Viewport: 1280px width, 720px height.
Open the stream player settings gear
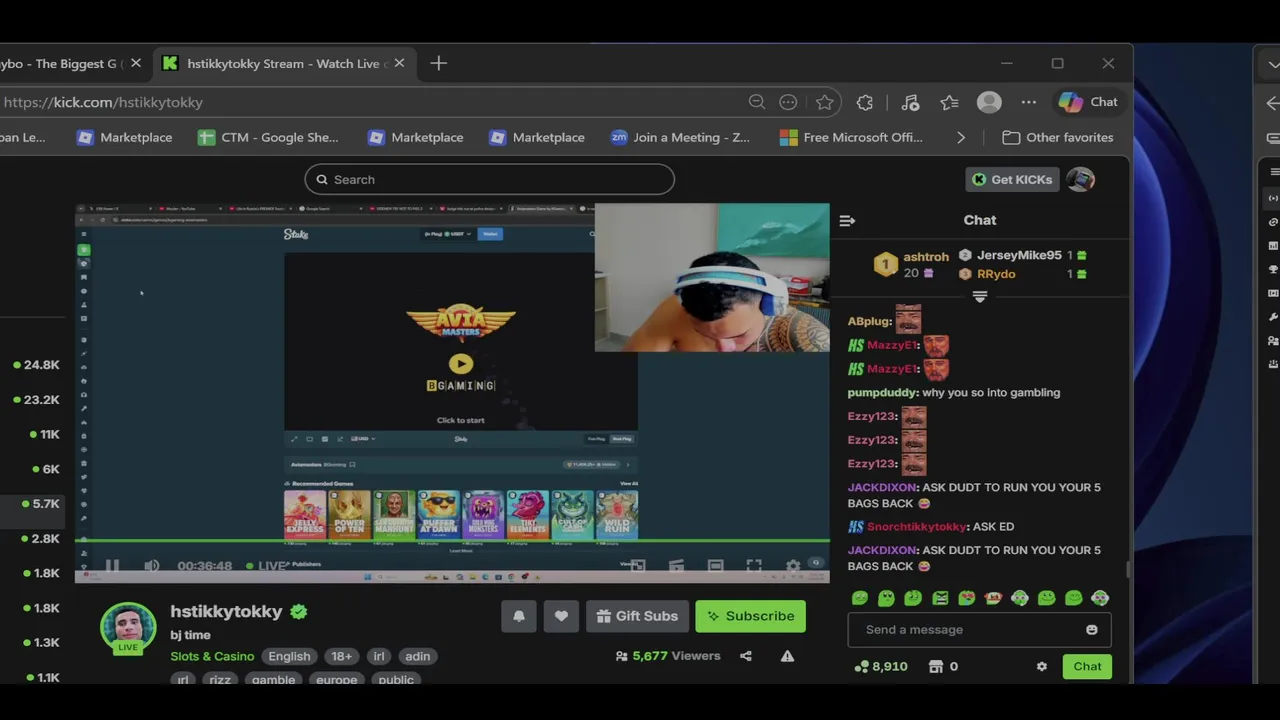[x=793, y=566]
